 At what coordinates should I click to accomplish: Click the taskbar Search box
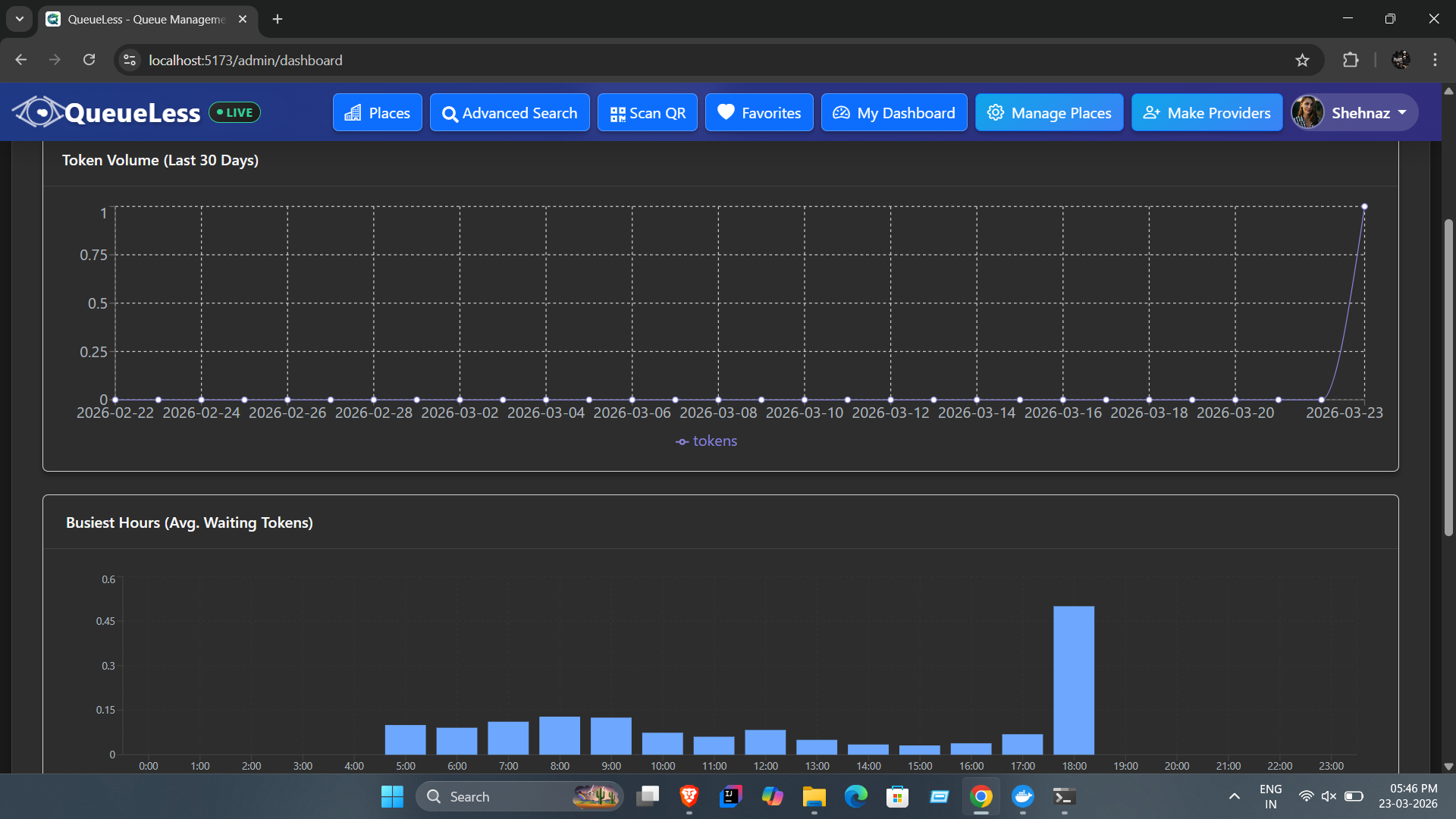tap(519, 796)
